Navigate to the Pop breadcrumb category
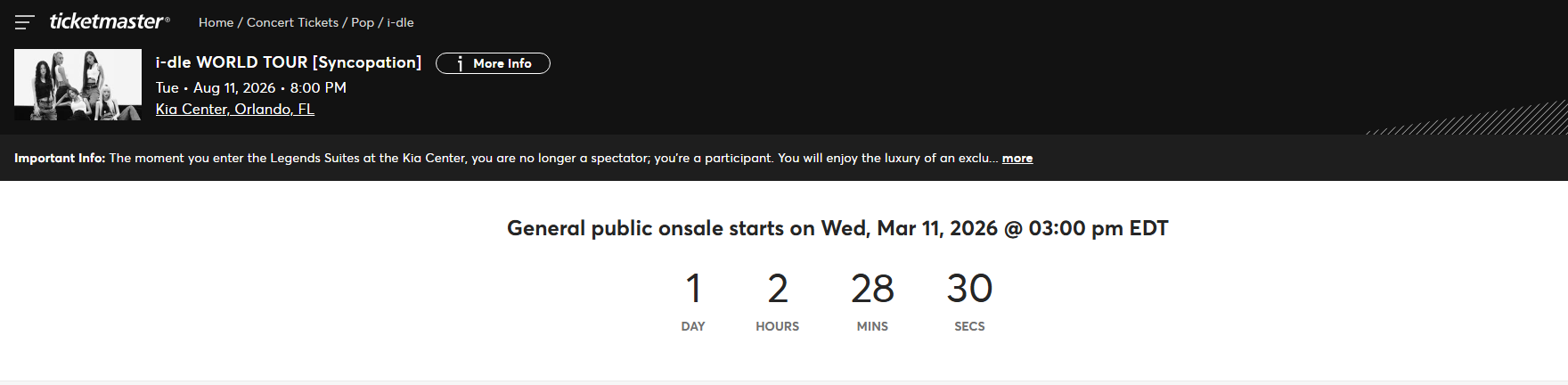Screen dimensions: 1568x385 363,22
